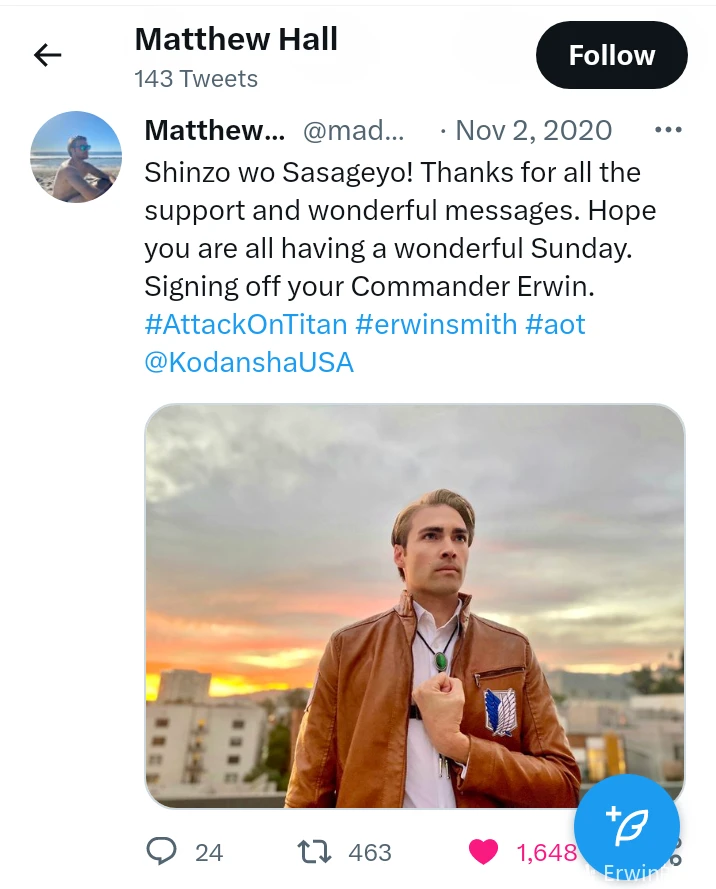Follow Matthew Hall's account
Screen dimensions: 716x889
(611, 55)
